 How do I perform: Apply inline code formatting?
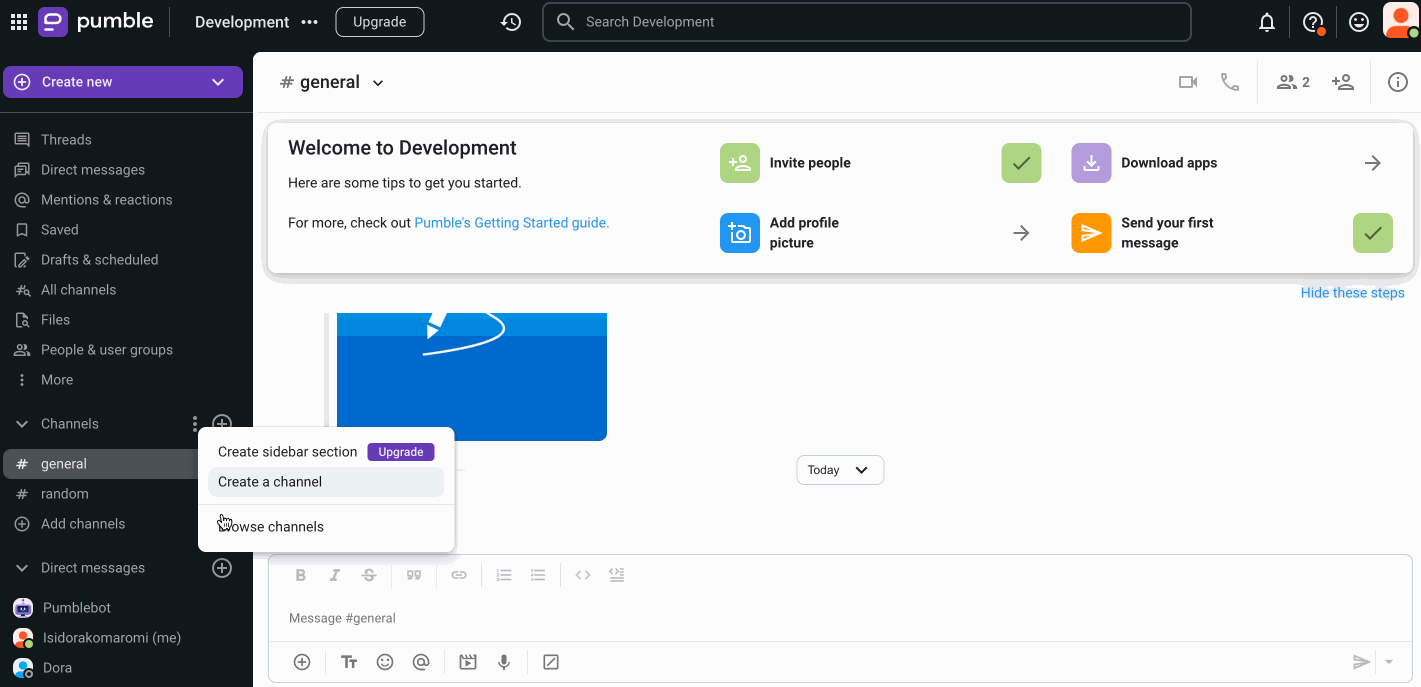tap(583, 575)
